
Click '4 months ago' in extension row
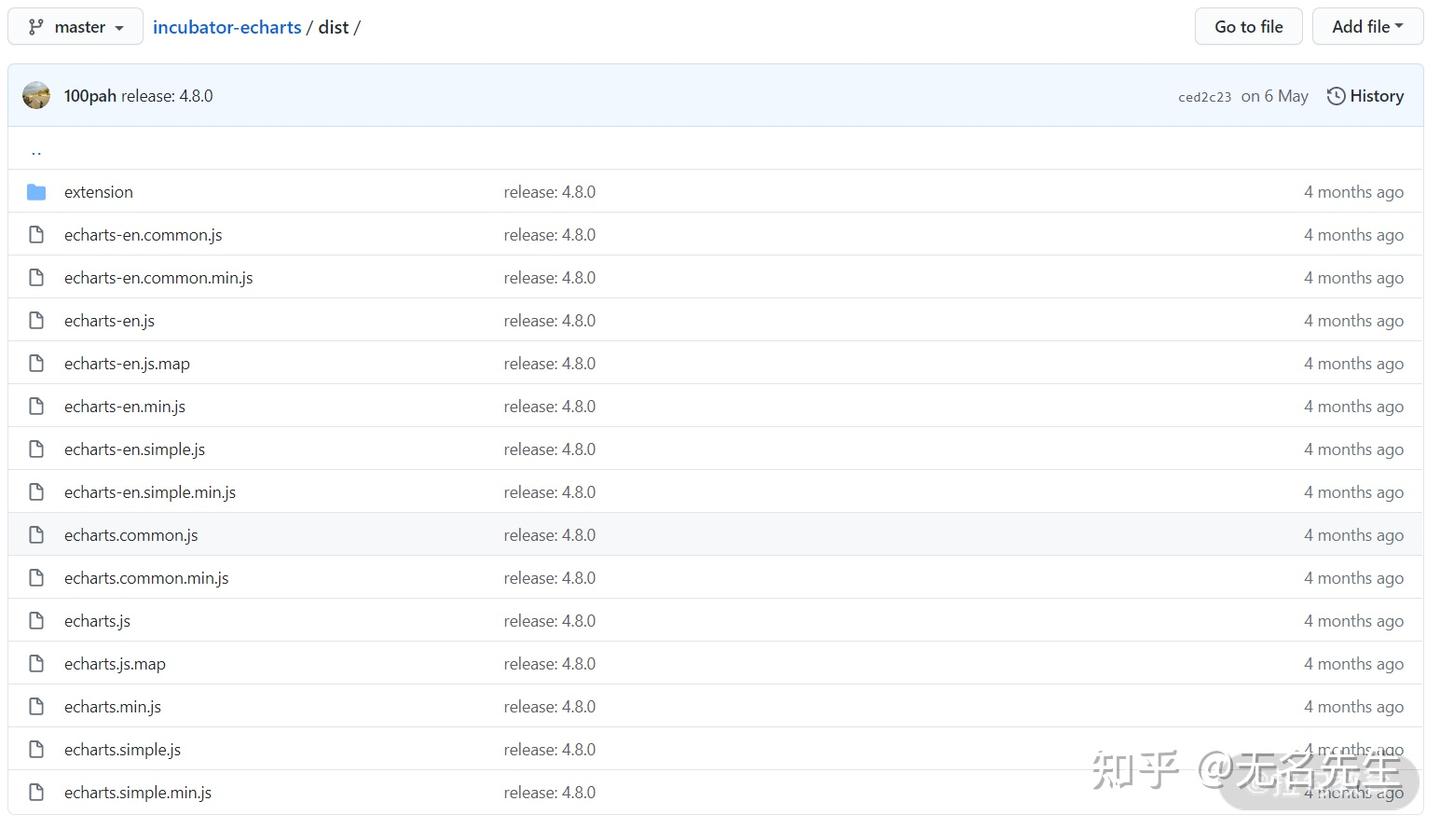point(1354,192)
